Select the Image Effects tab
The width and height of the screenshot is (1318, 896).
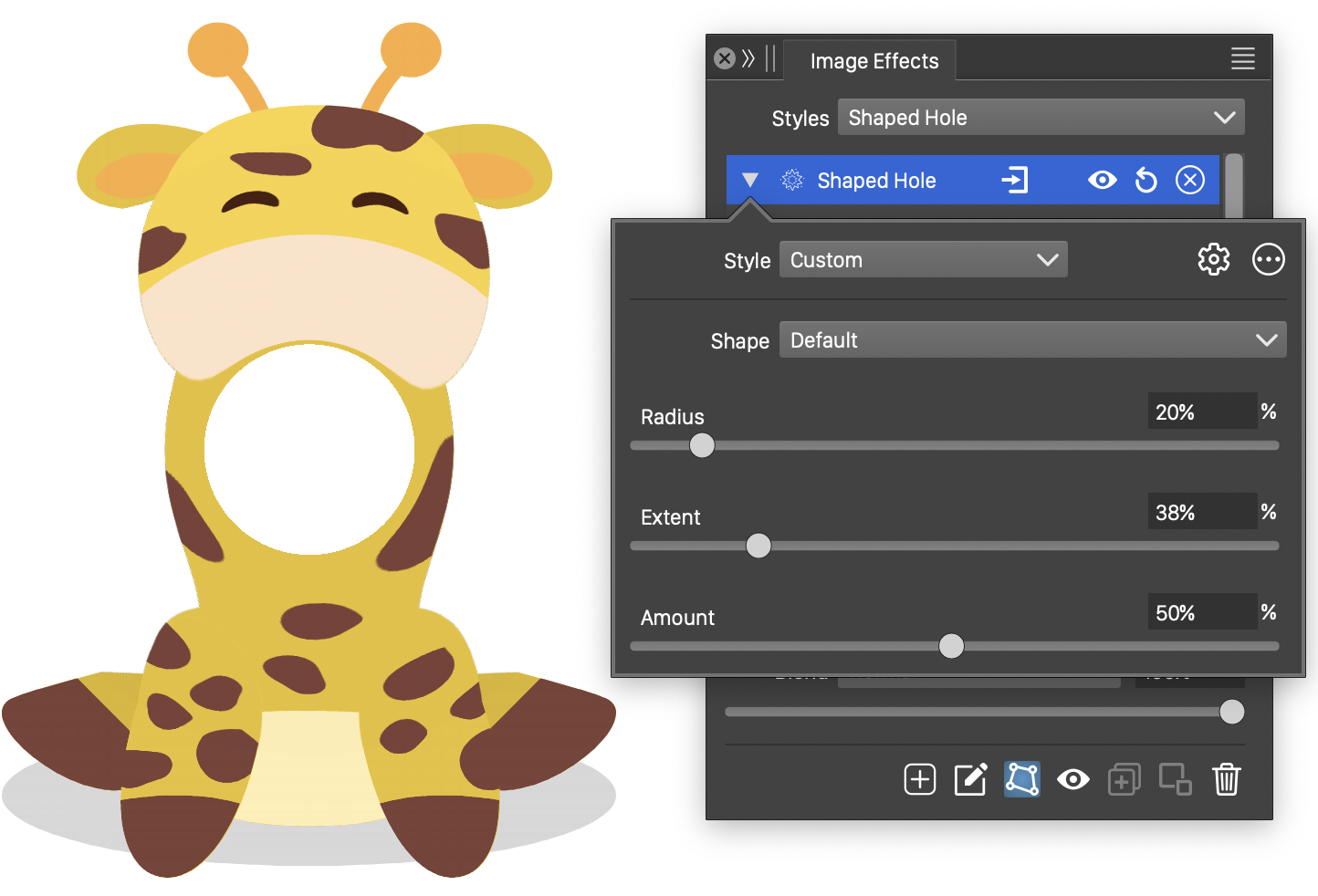pyautogui.click(x=873, y=61)
